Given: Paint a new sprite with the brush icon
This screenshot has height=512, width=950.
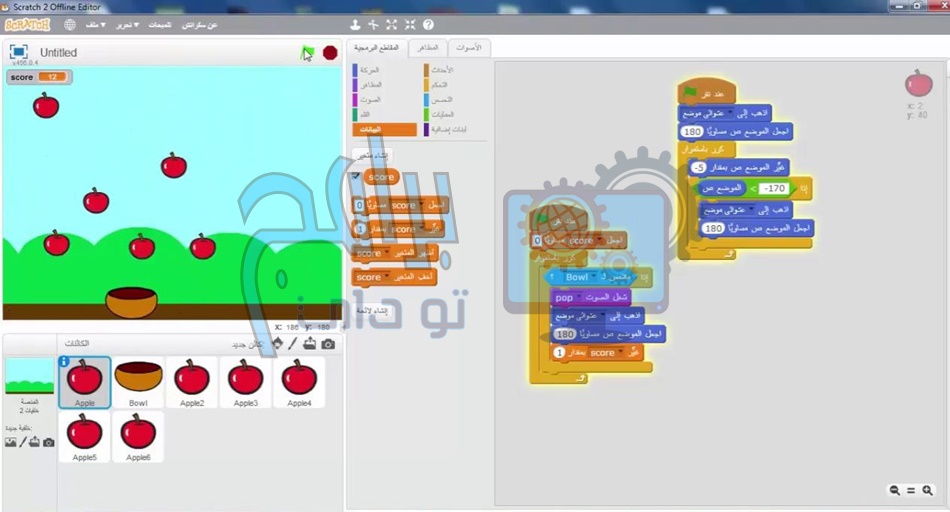Looking at the screenshot, I should click(x=293, y=344).
